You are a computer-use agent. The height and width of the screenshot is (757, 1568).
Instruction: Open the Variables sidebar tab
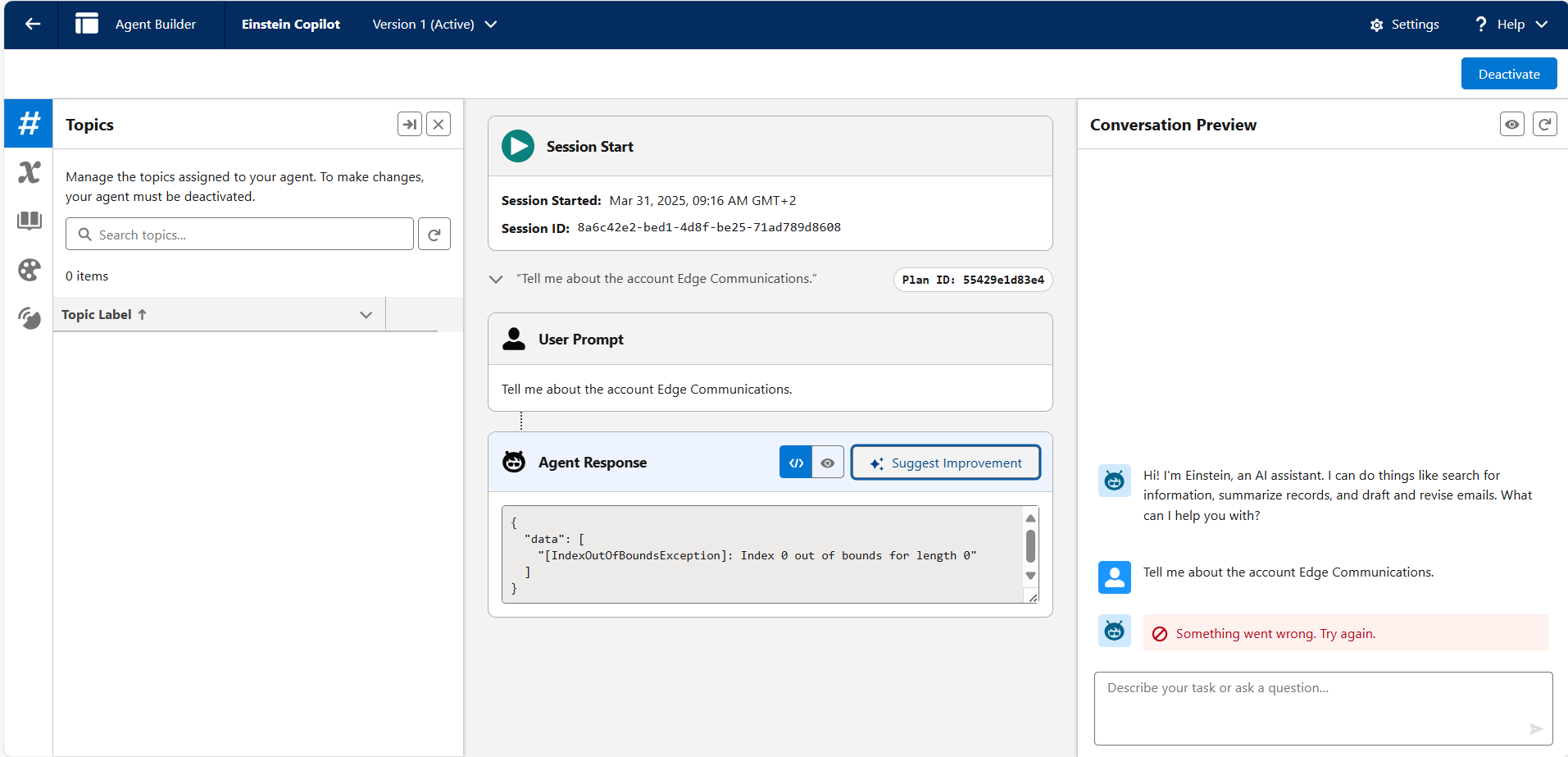tap(29, 172)
